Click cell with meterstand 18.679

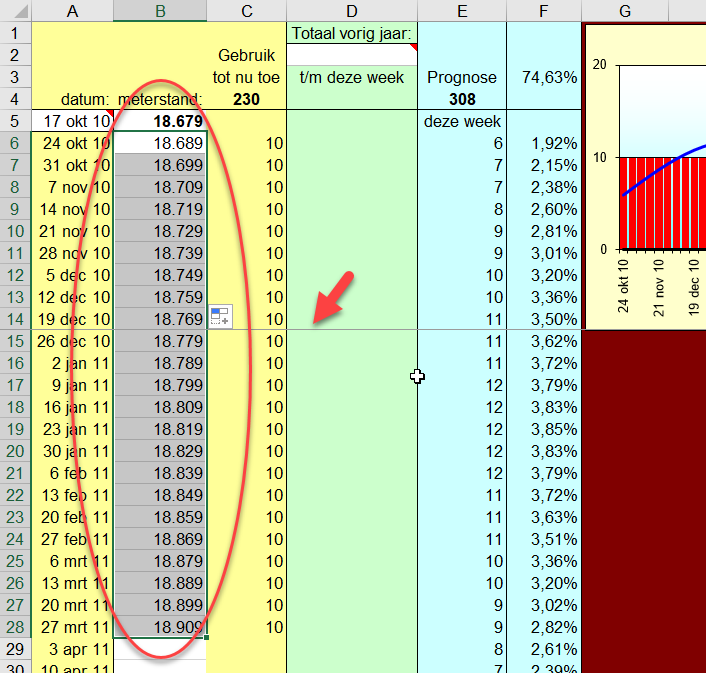click(160, 121)
